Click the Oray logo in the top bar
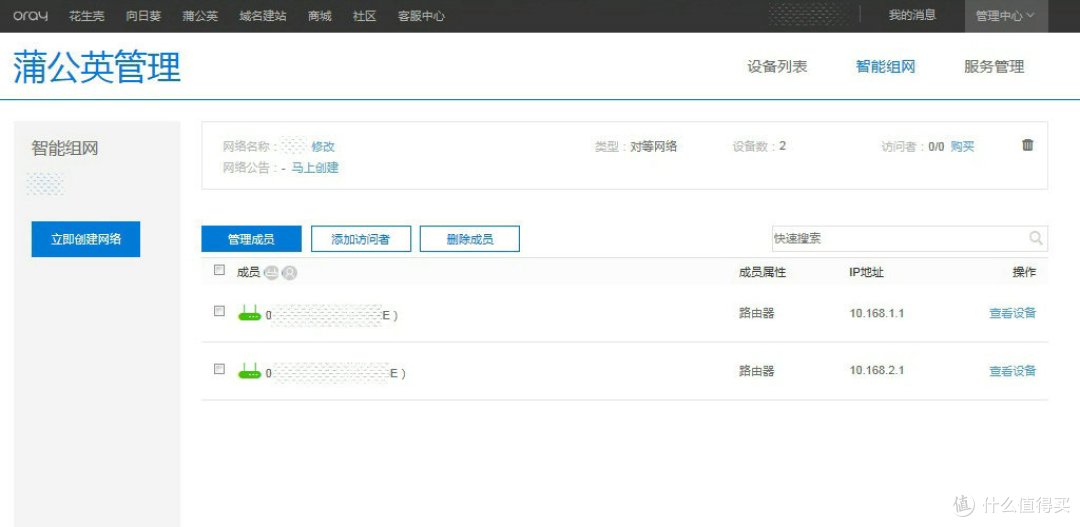 [x=30, y=16]
